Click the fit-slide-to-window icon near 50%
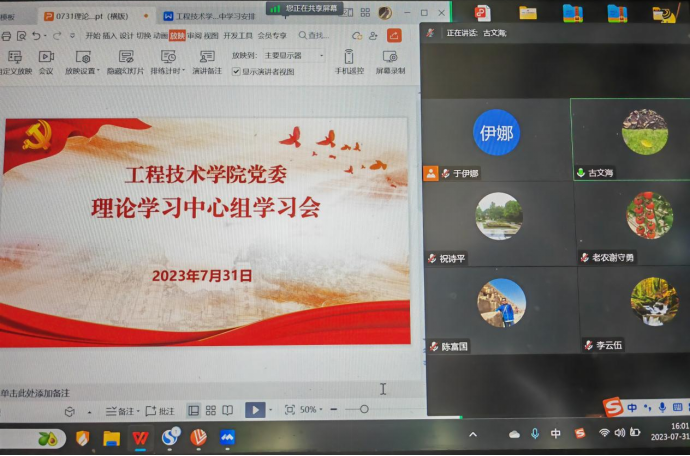 tap(290, 410)
